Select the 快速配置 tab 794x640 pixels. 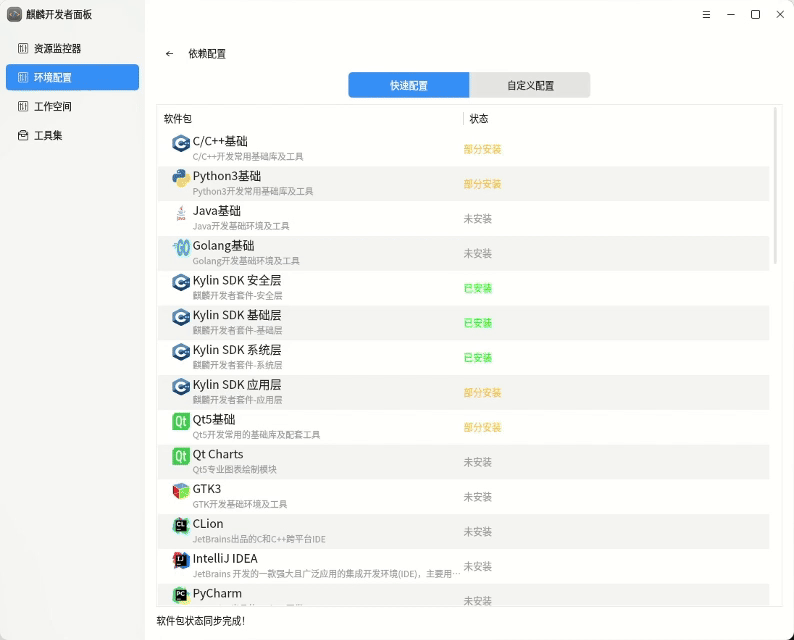409,86
